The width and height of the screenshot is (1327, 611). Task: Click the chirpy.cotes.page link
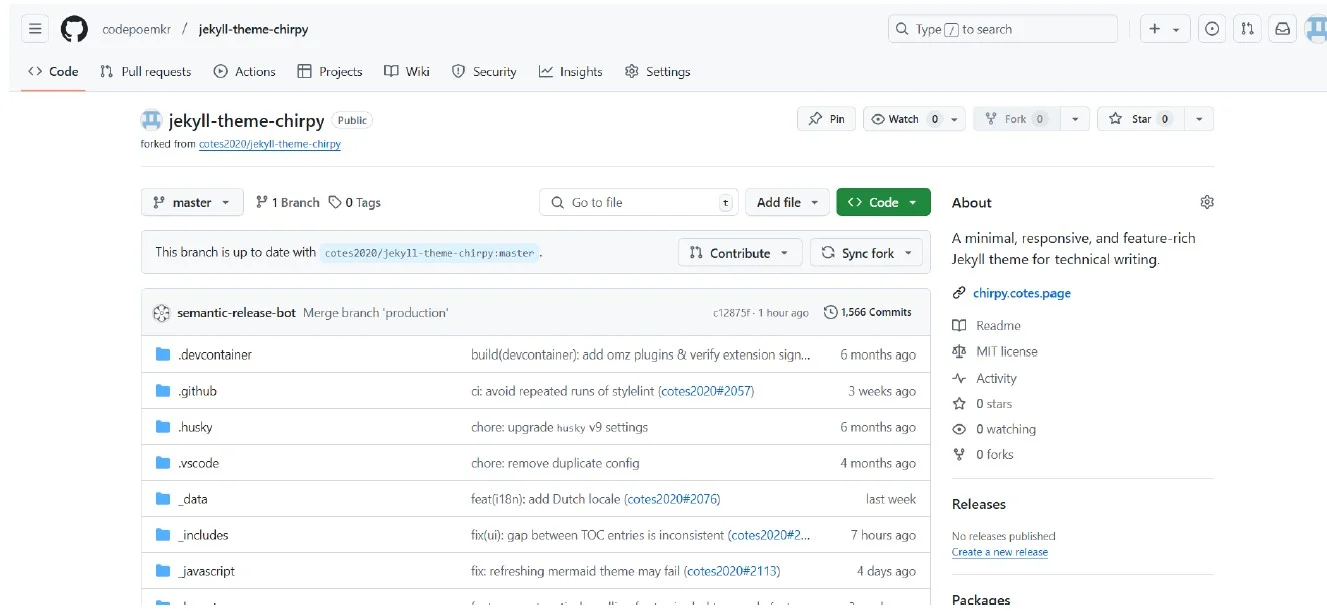click(1021, 292)
